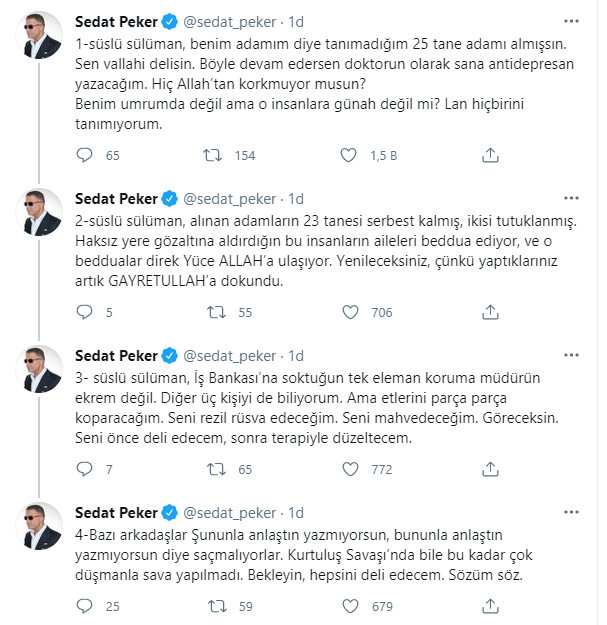Share the fourth tweet about Kurtuluş Savaşı
Viewport: 607px width, 625px height.
[x=490, y=605]
